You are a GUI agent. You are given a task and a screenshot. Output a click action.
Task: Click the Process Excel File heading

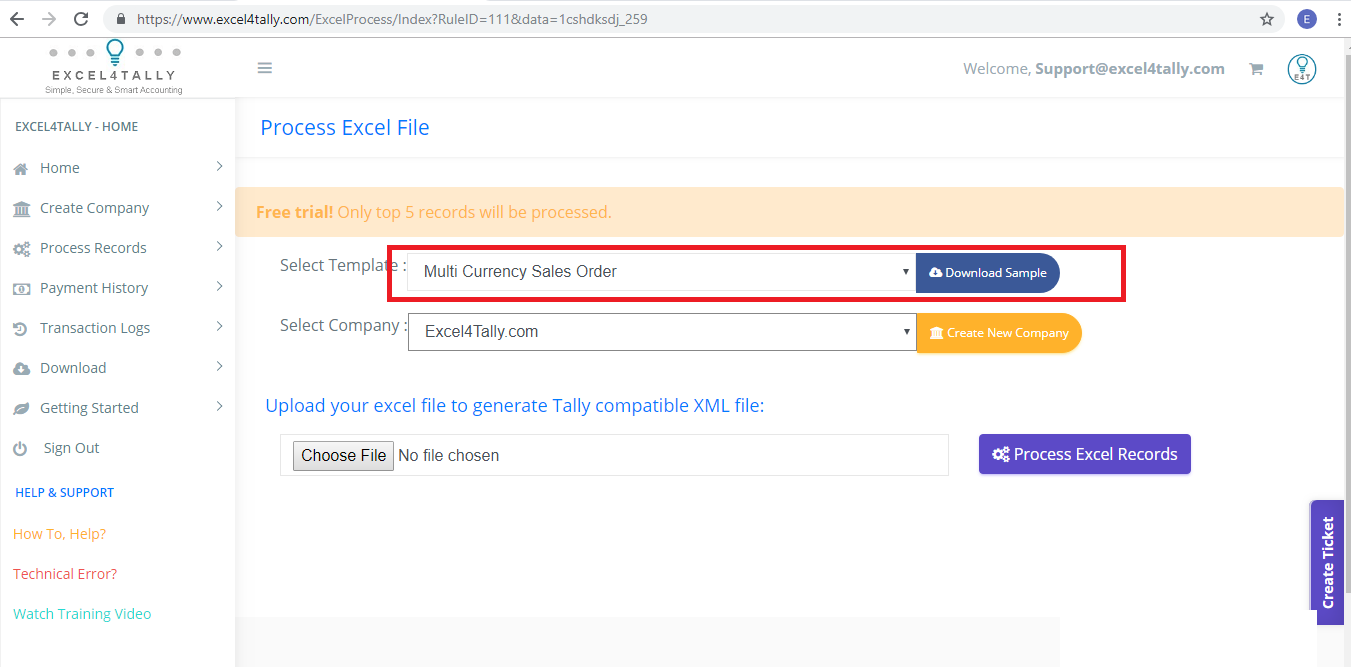[345, 128]
